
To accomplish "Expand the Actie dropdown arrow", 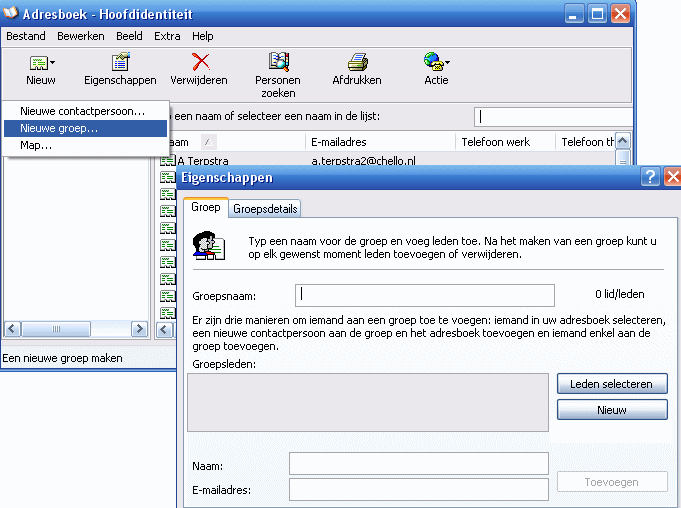I will (x=448, y=63).
